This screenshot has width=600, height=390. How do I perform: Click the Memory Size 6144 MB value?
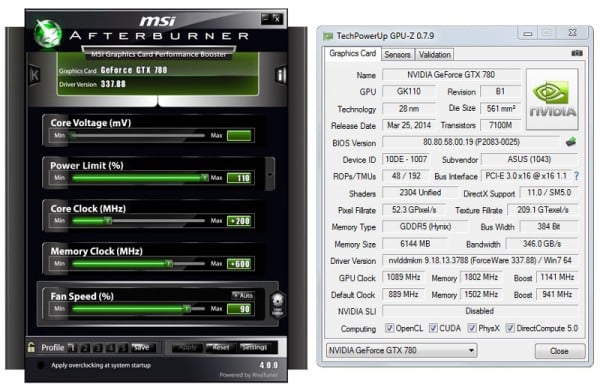point(415,243)
